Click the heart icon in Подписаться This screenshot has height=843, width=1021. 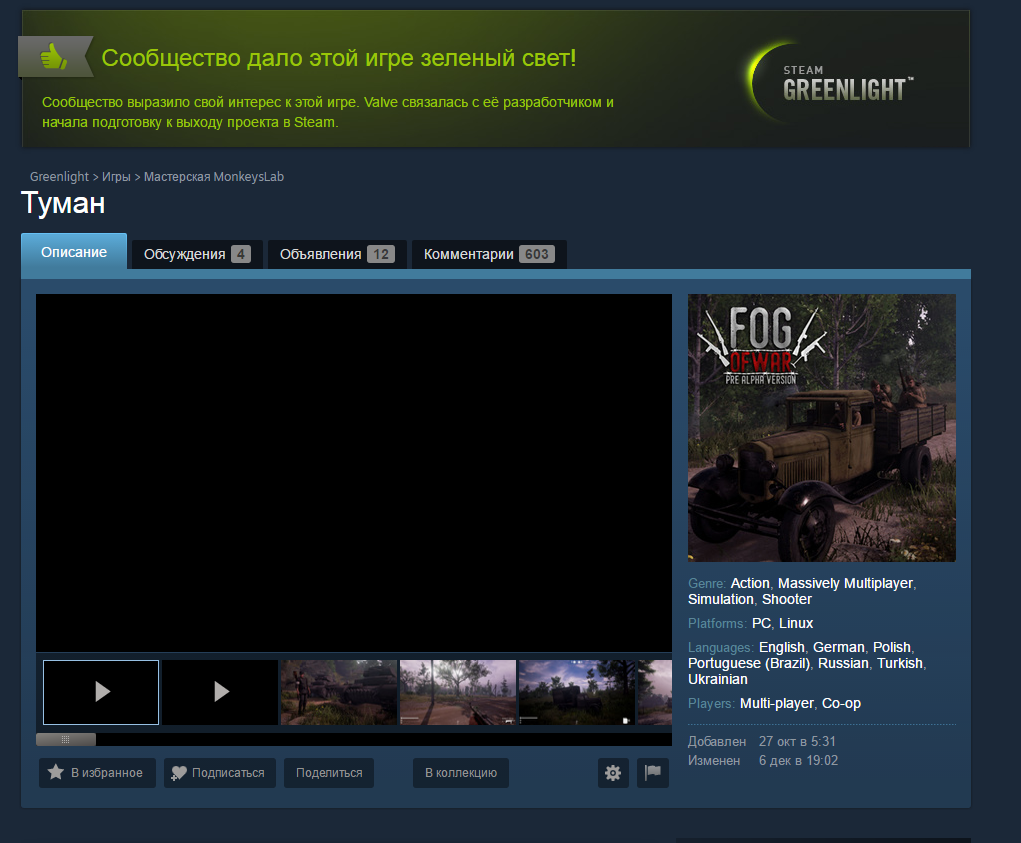point(178,773)
